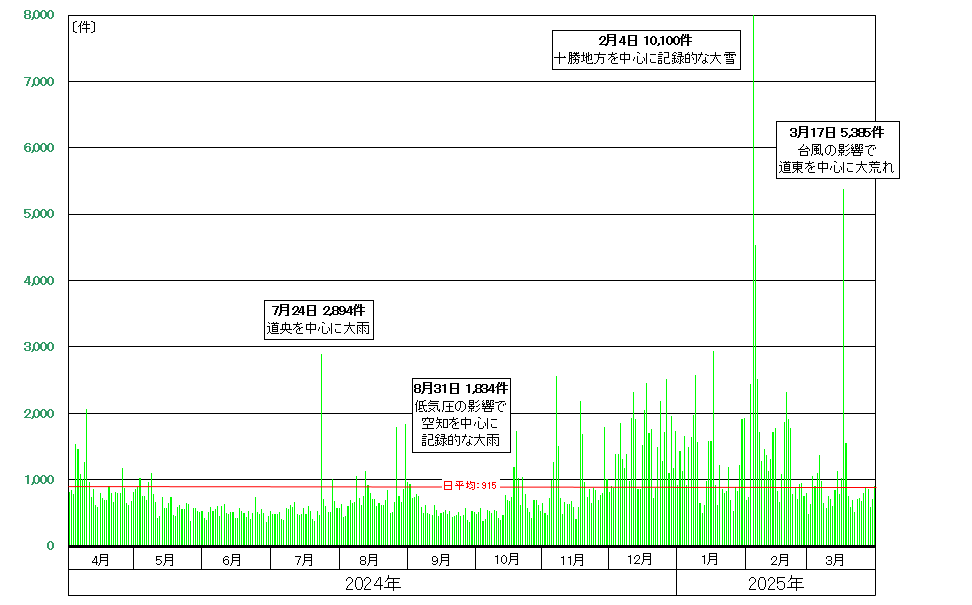Click the "道央を中心に大雨" annotation text

tap(319, 329)
